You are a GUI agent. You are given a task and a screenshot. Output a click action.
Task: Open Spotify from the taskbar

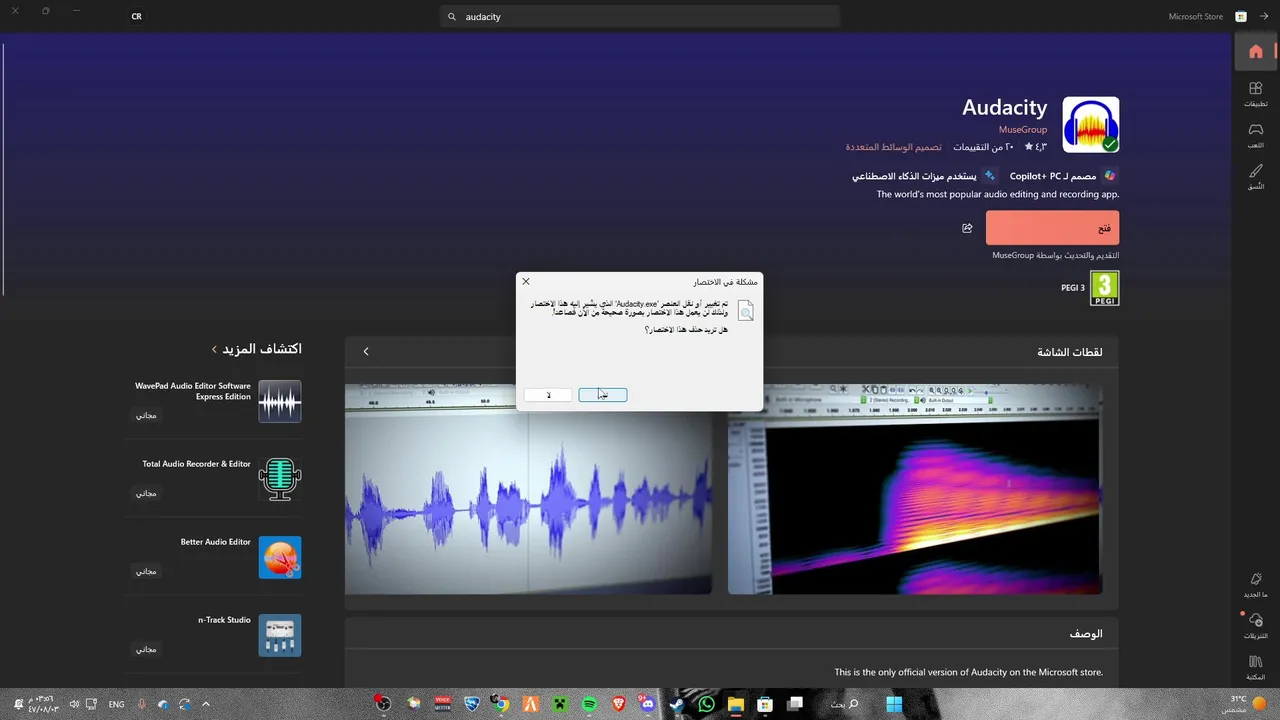pyautogui.click(x=589, y=704)
